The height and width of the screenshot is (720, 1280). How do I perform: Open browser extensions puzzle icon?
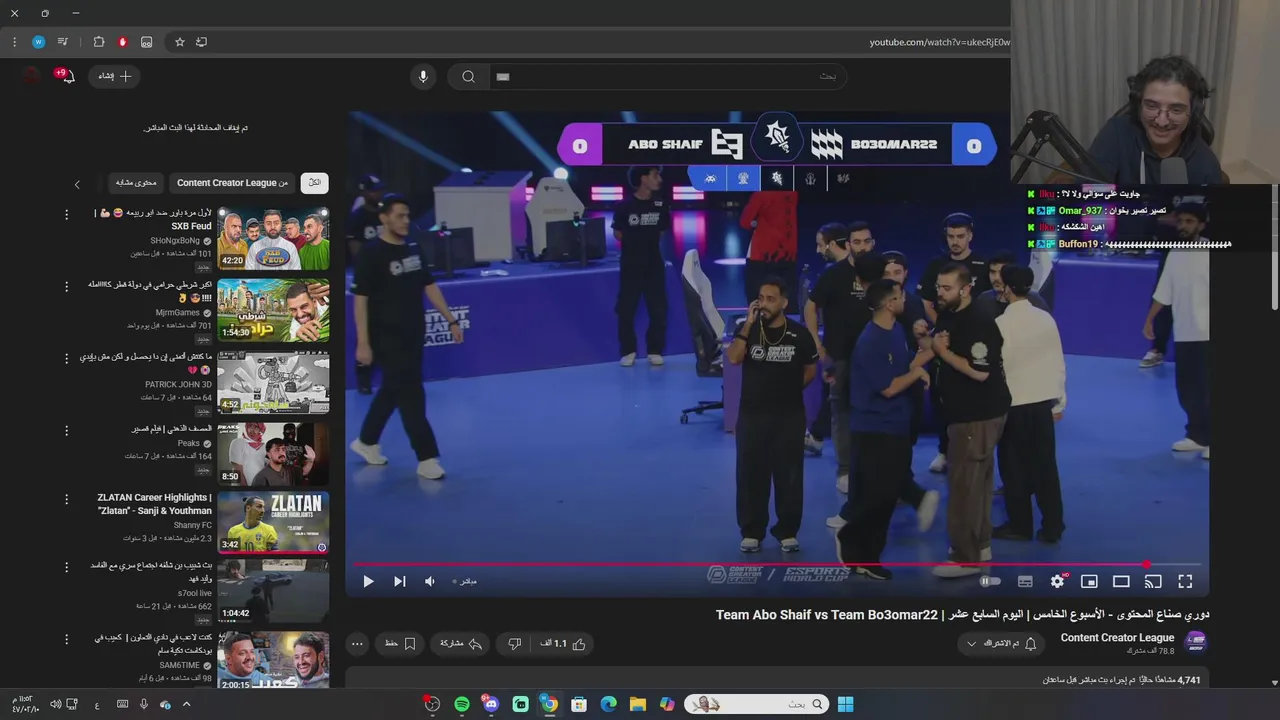tap(99, 42)
